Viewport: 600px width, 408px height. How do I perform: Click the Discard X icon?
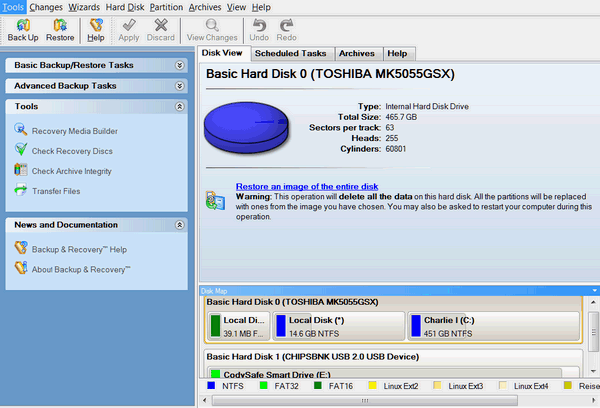(x=161, y=25)
